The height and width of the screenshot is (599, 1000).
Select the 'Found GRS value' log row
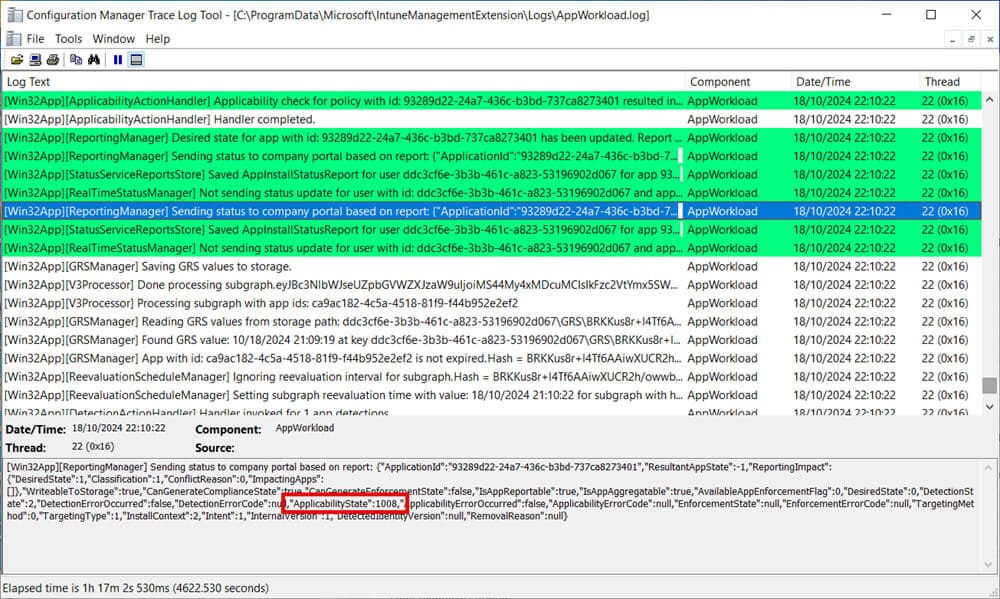492,340
